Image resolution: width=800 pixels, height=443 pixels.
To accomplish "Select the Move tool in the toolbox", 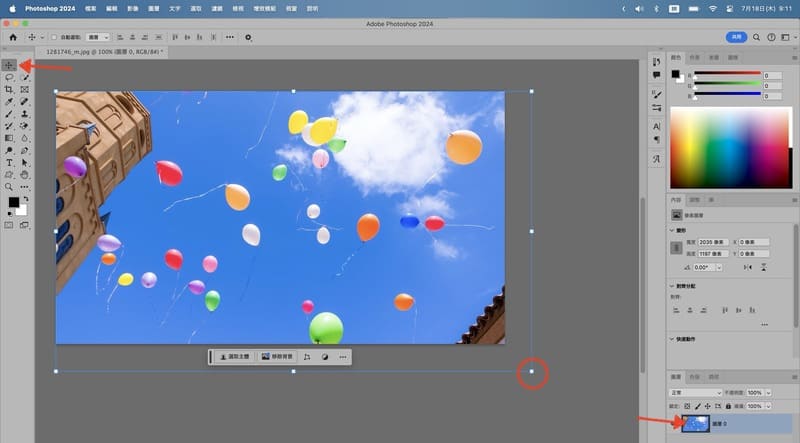I will 9,65.
